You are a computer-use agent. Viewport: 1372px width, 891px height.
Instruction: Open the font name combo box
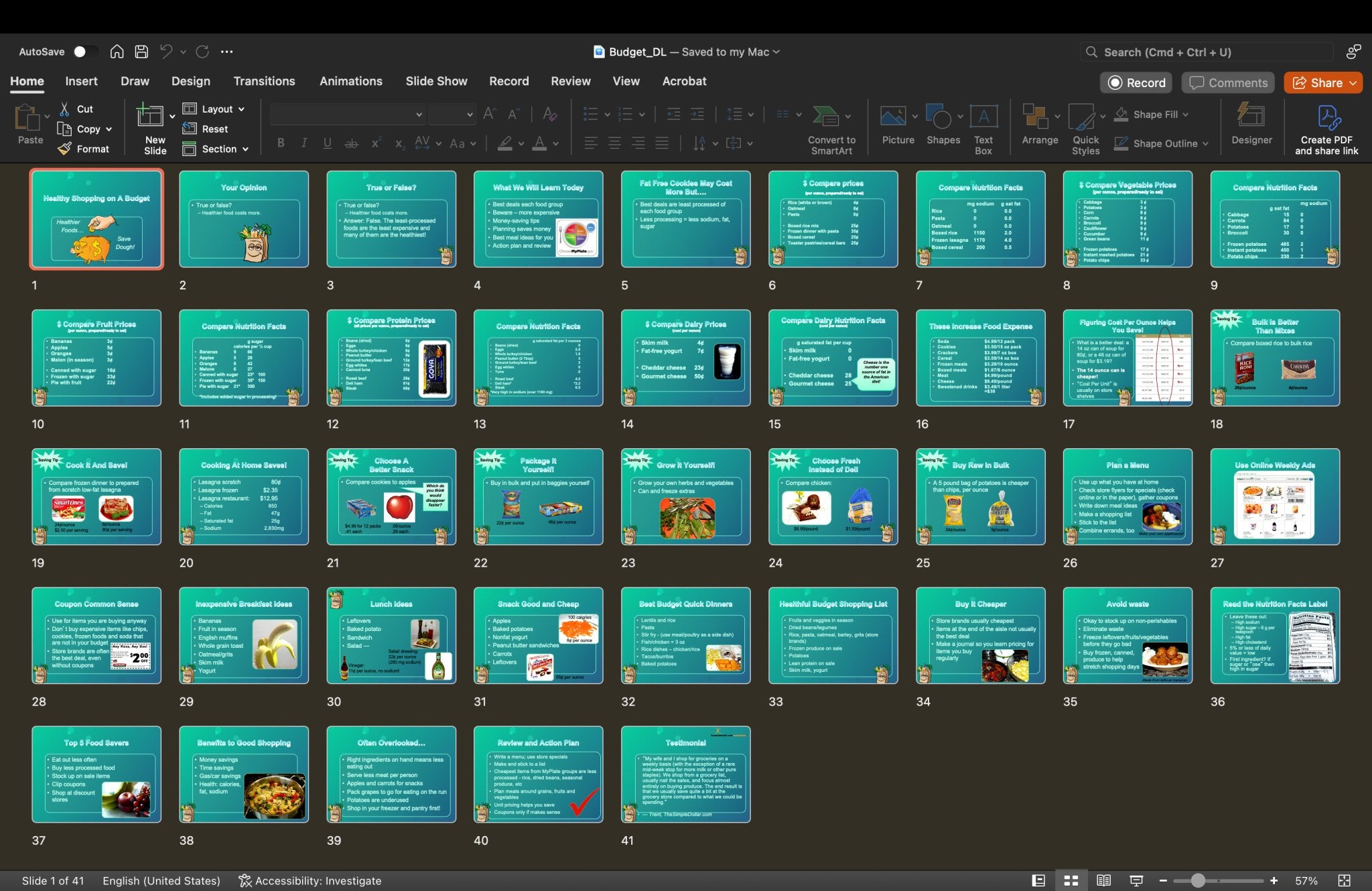pos(347,115)
